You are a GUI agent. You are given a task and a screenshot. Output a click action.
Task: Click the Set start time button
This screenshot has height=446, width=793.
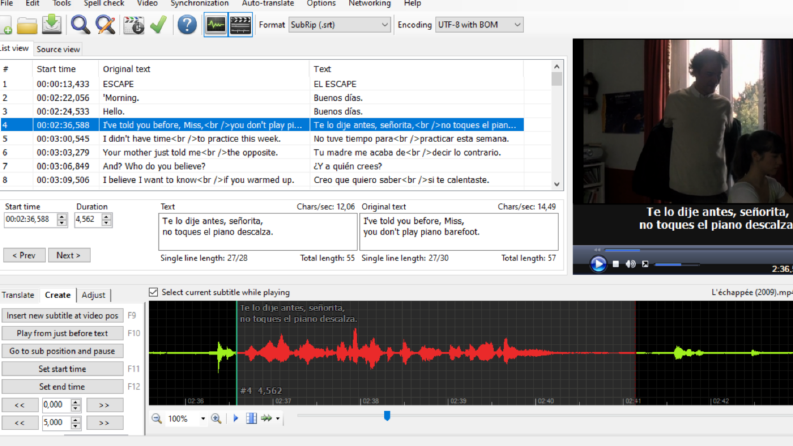coord(62,369)
